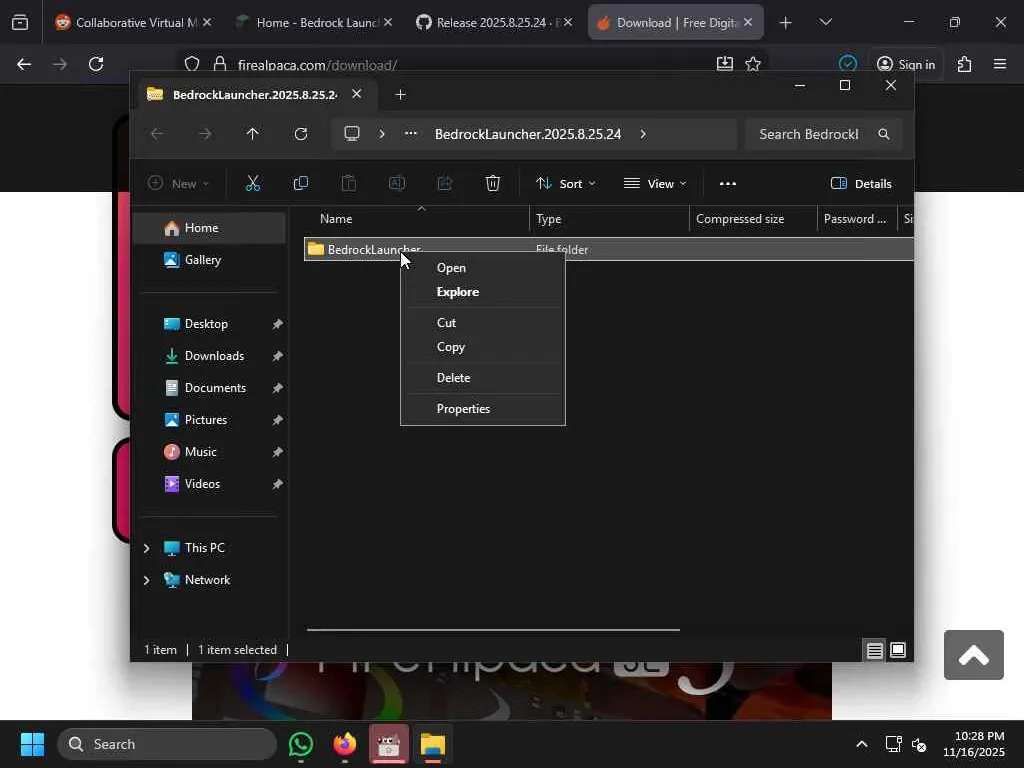The image size is (1024, 768).
Task: Choose Delete in the context menu
Action: click(x=483, y=377)
